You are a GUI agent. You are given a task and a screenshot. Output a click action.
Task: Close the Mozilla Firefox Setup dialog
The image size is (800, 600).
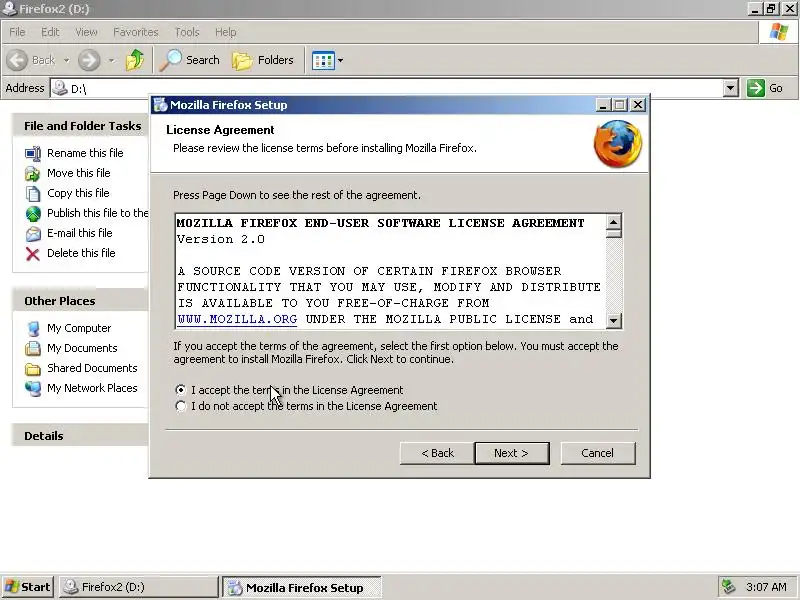[638, 105]
